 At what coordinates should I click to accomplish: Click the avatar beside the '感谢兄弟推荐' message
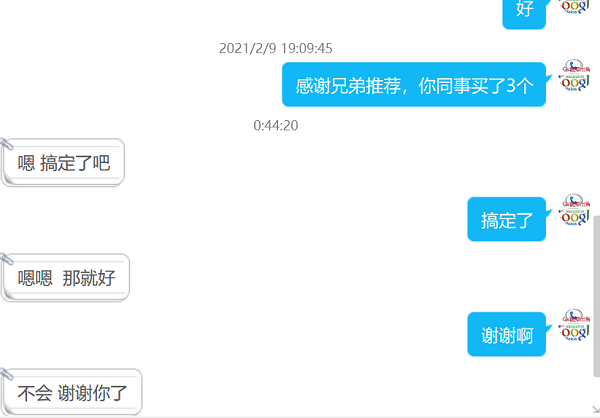574,75
